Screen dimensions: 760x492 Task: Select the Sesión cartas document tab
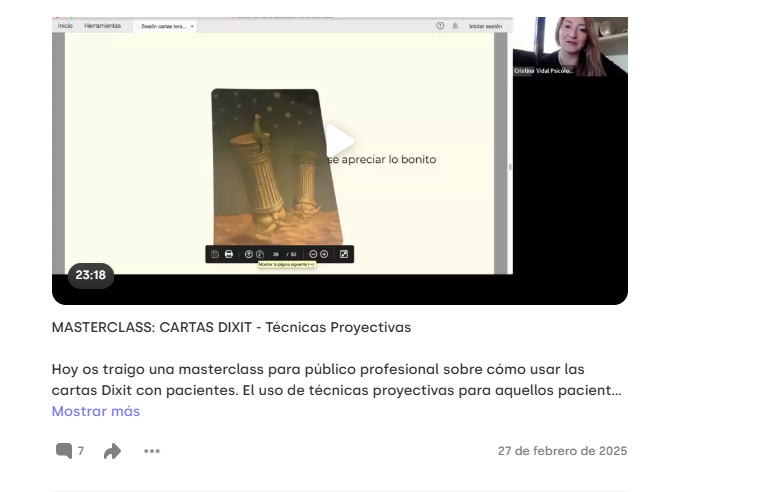pyautogui.click(x=163, y=26)
